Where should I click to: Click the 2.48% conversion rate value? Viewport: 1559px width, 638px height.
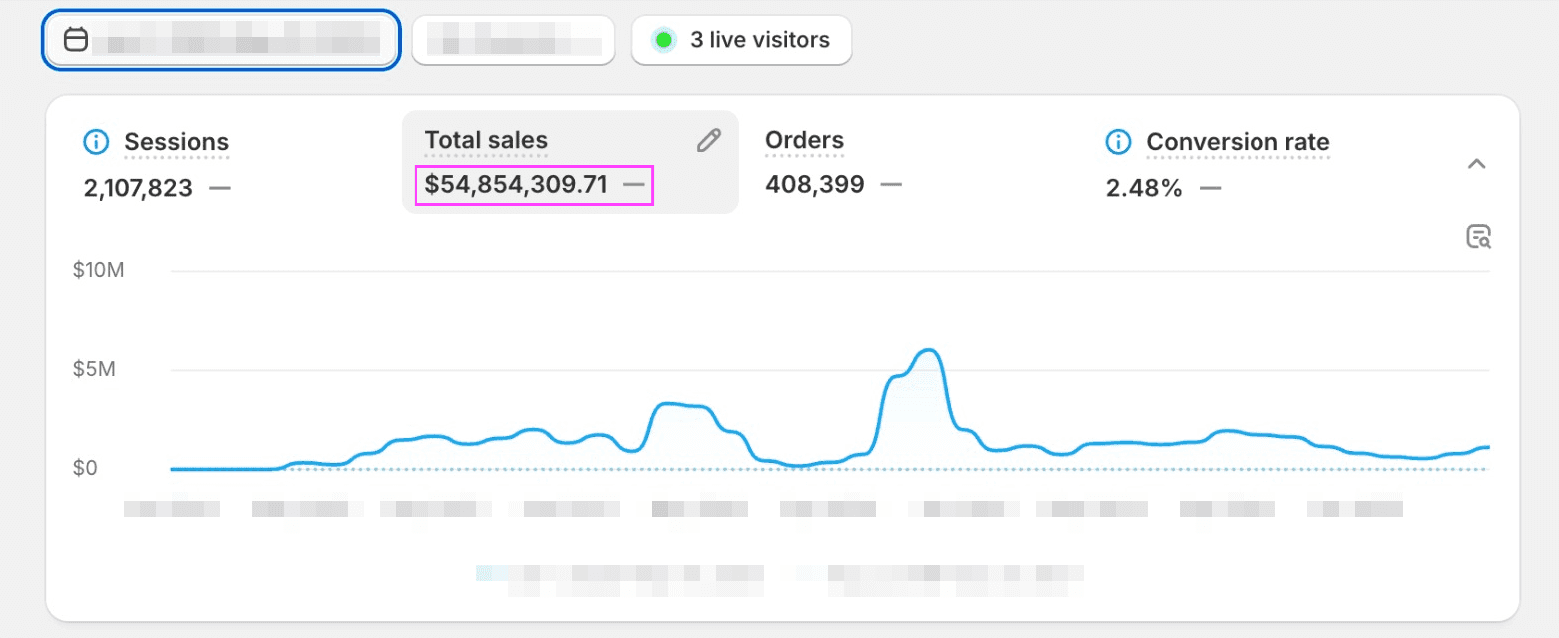pos(1143,187)
